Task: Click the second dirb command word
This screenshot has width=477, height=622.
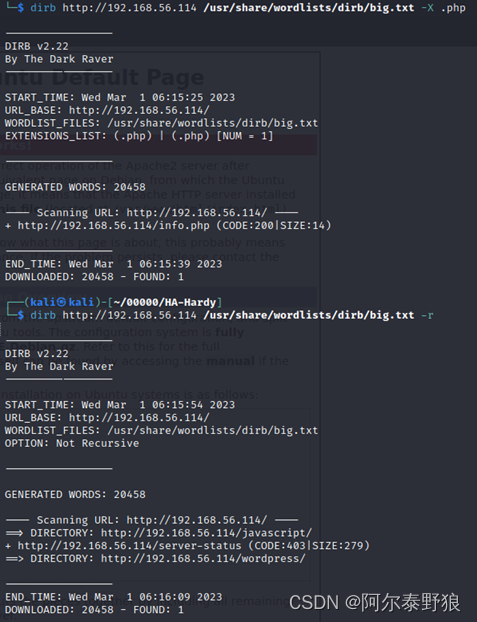Action: click(x=43, y=315)
